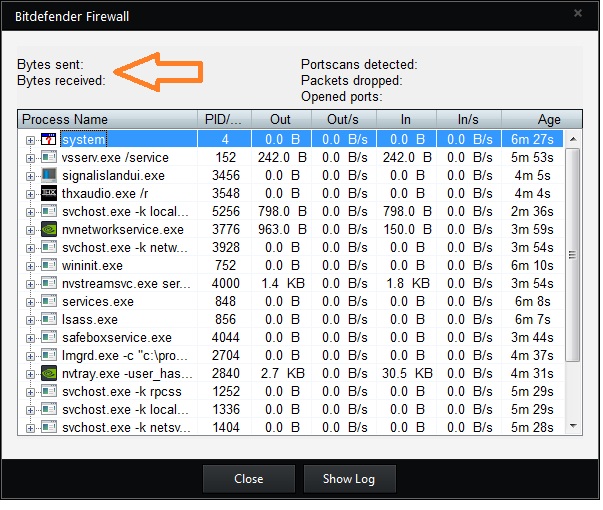603x510 pixels.
Task: Click the svchost.exe -k rpcss icon
Action: pos(49,391)
